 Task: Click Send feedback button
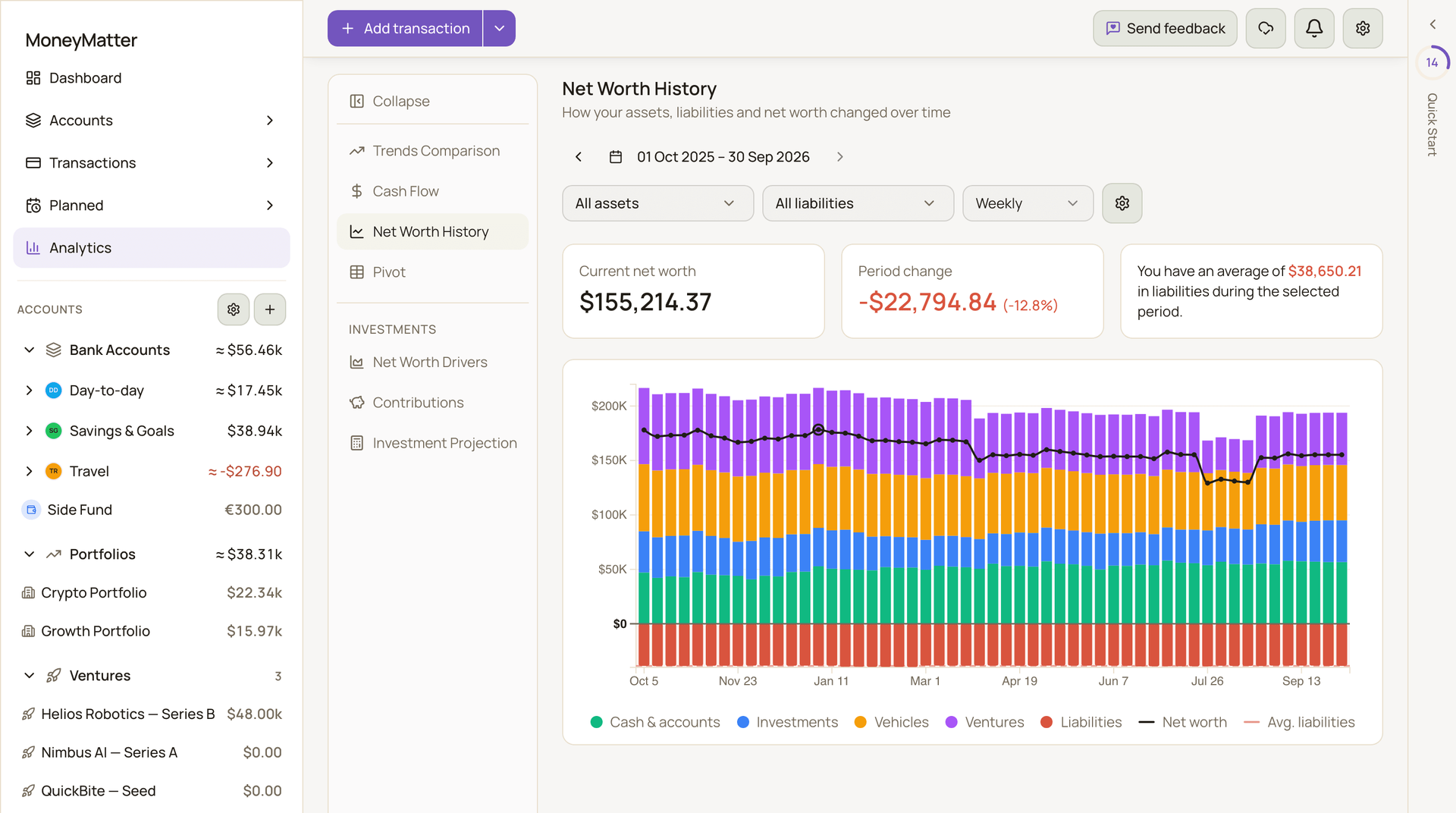[x=1165, y=28]
